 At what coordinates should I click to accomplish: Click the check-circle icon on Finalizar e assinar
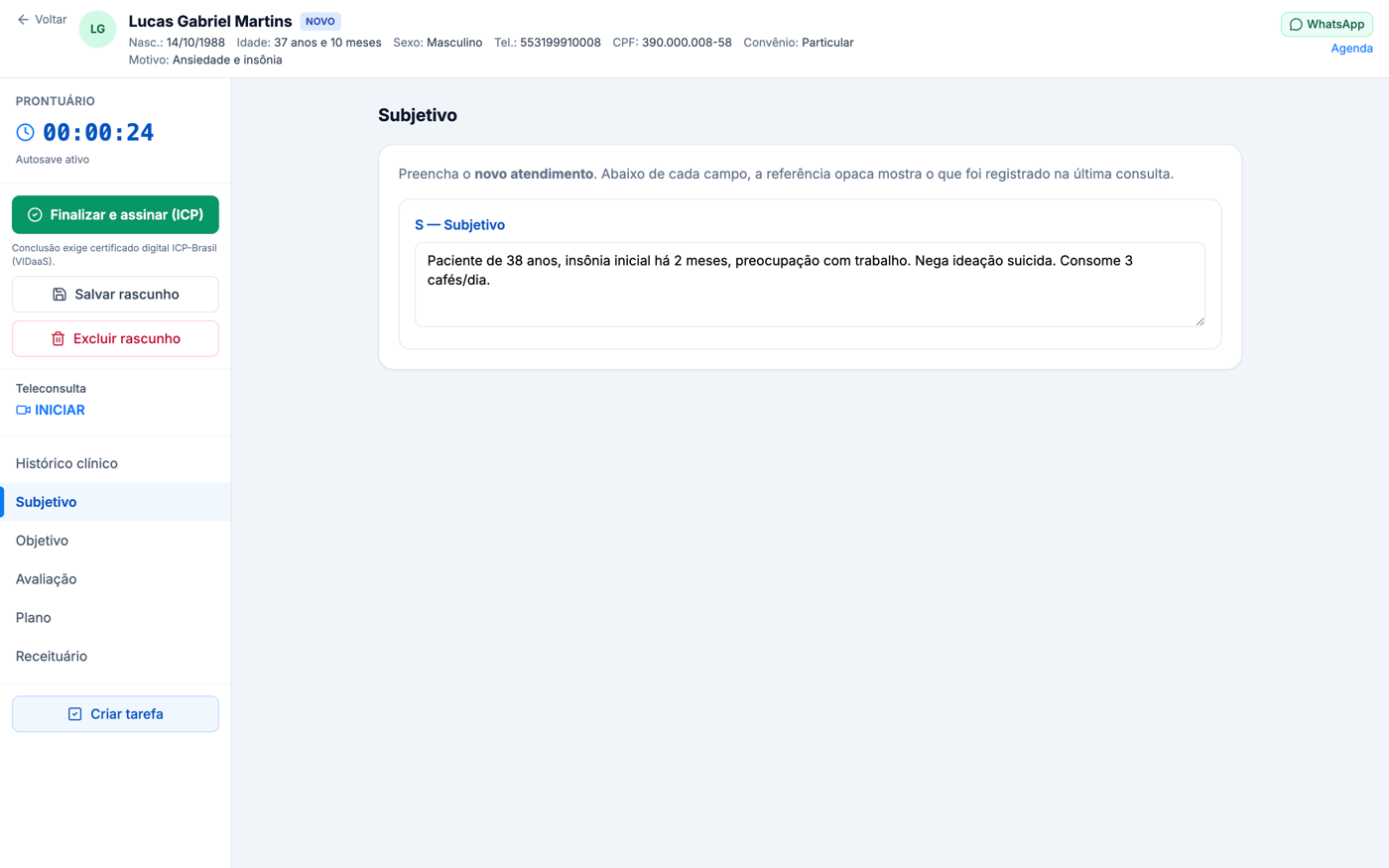[x=35, y=214]
